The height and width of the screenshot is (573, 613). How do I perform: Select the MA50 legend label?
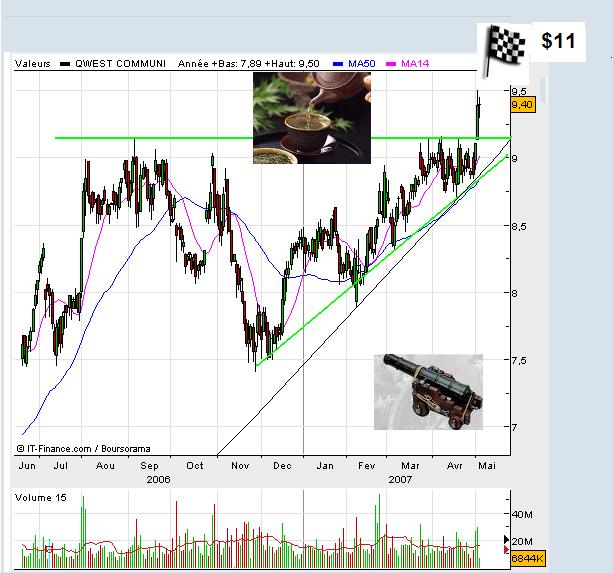pyautogui.click(x=362, y=64)
